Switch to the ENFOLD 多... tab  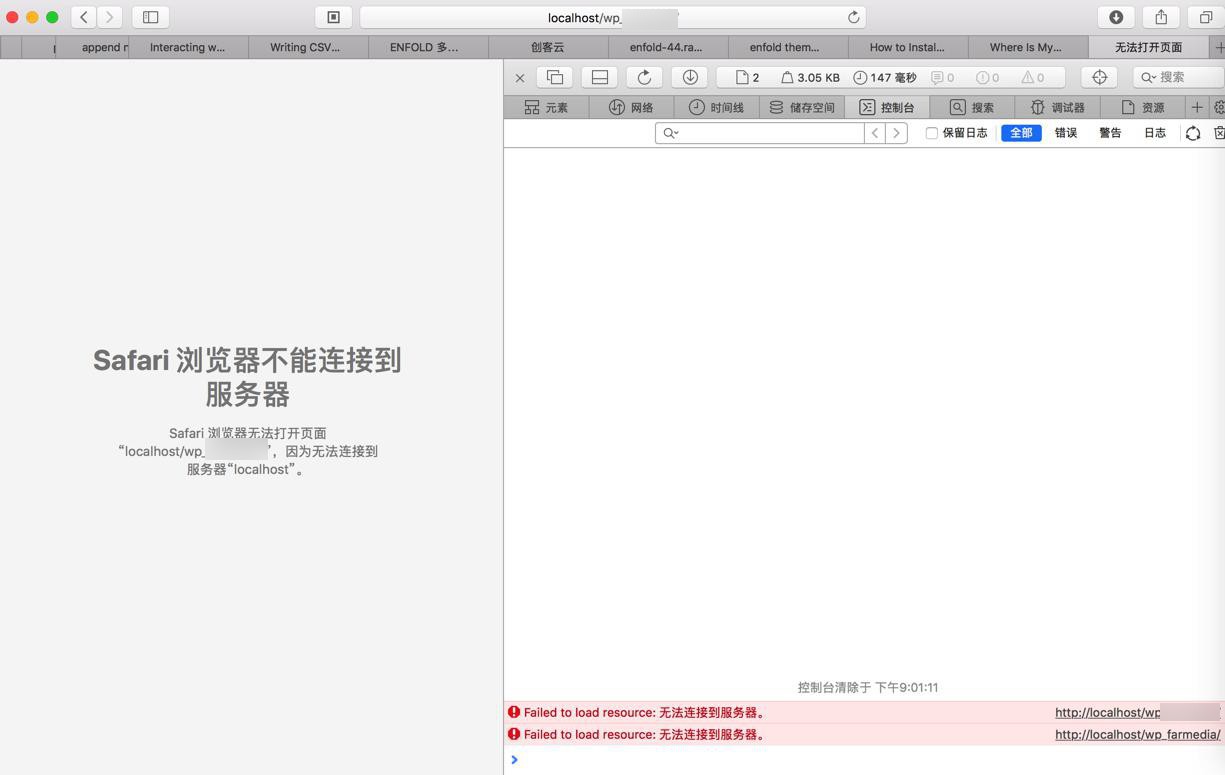tap(428, 47)
